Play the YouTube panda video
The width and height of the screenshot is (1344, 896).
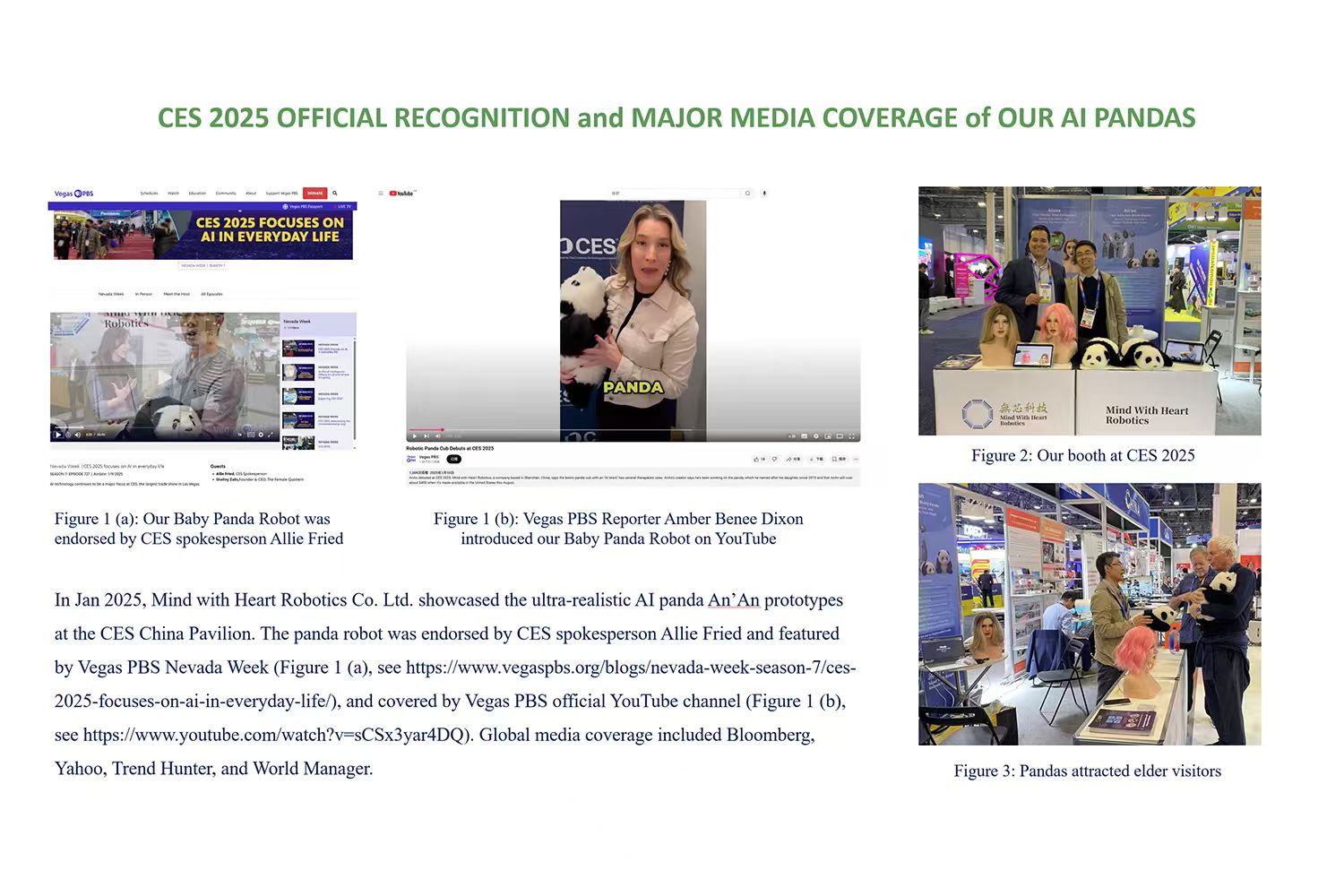[414, 436]
